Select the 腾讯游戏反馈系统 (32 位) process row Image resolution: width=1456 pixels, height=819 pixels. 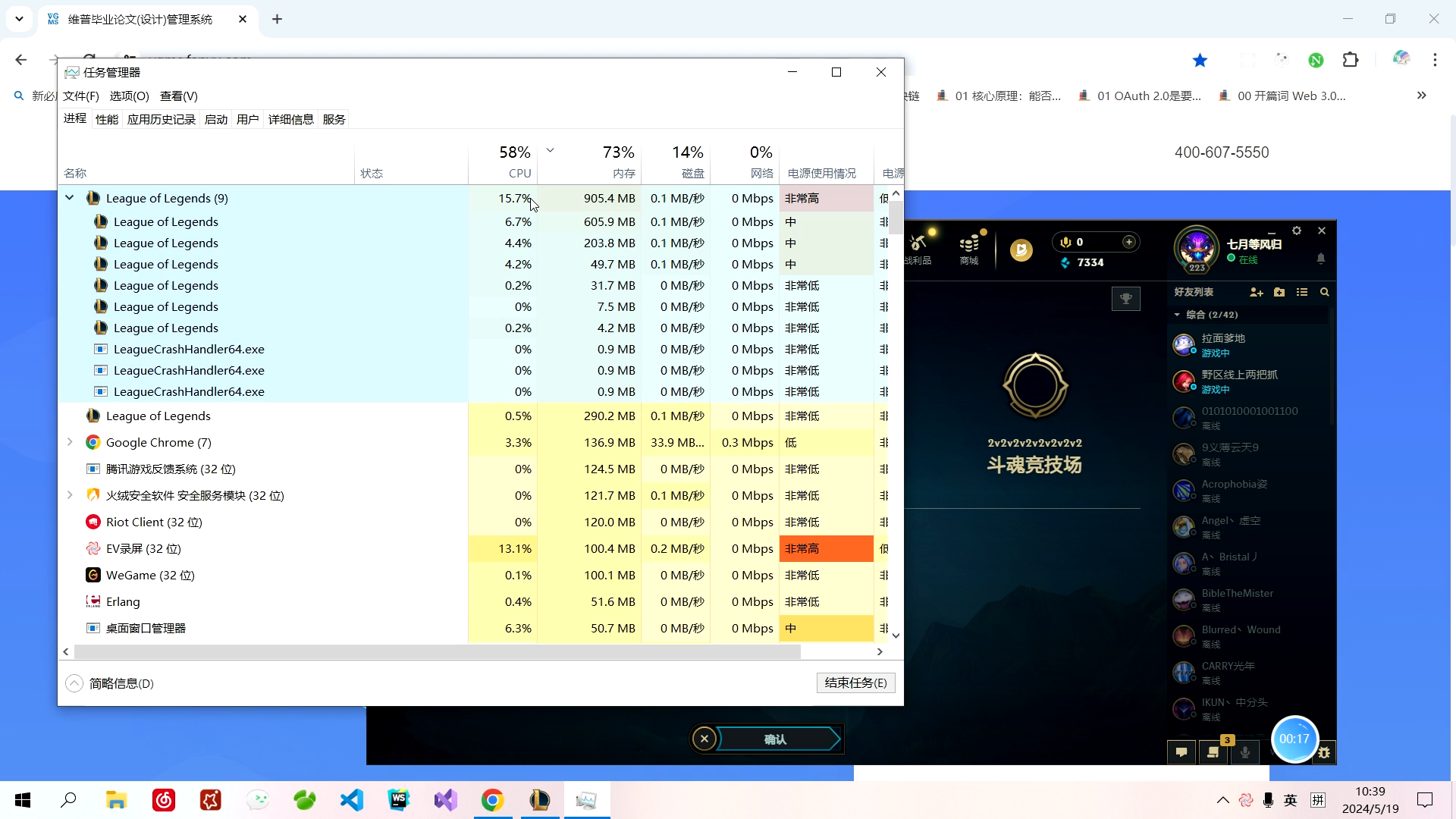(x=473, y=469)
